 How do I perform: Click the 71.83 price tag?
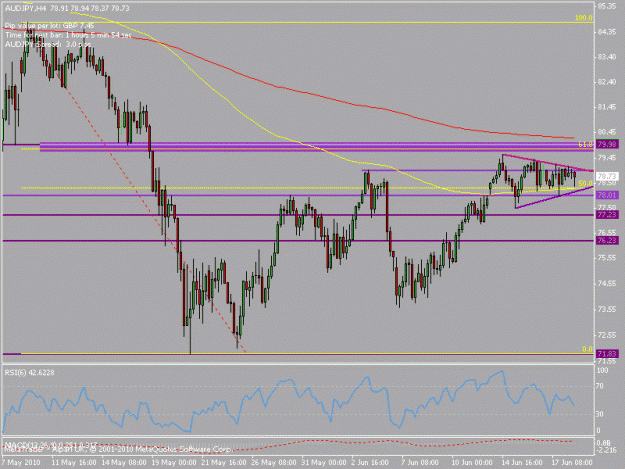[607, 354]
